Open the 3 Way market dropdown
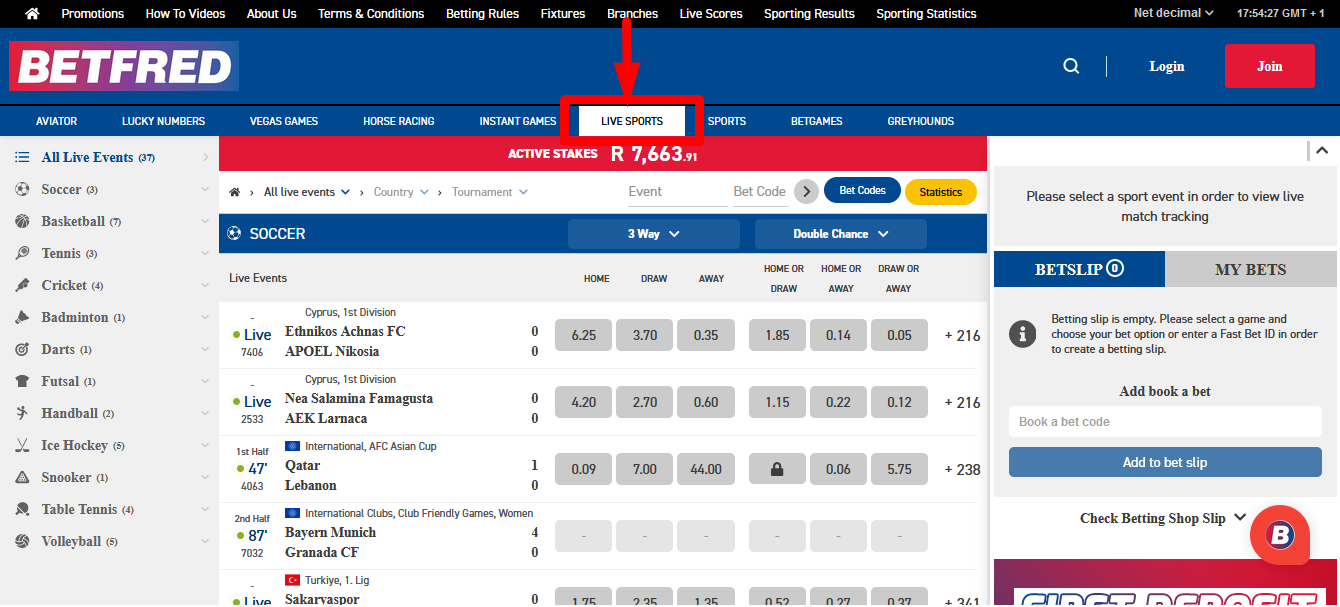This screenshot has height=607, width=1340. (x=654, y=234)
